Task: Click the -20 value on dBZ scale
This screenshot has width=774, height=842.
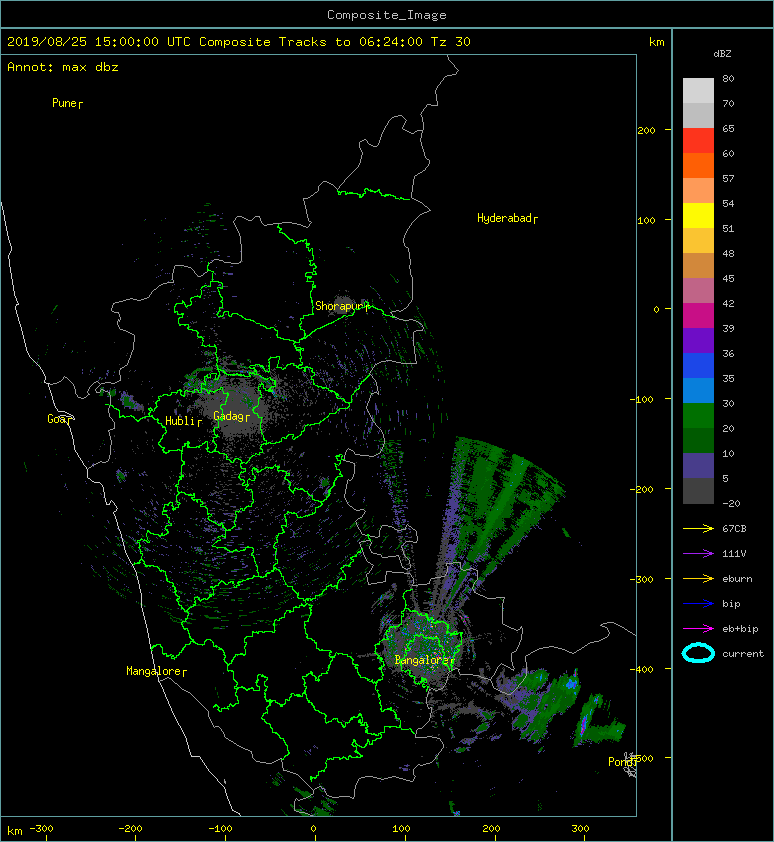Action: coord(731,503)
